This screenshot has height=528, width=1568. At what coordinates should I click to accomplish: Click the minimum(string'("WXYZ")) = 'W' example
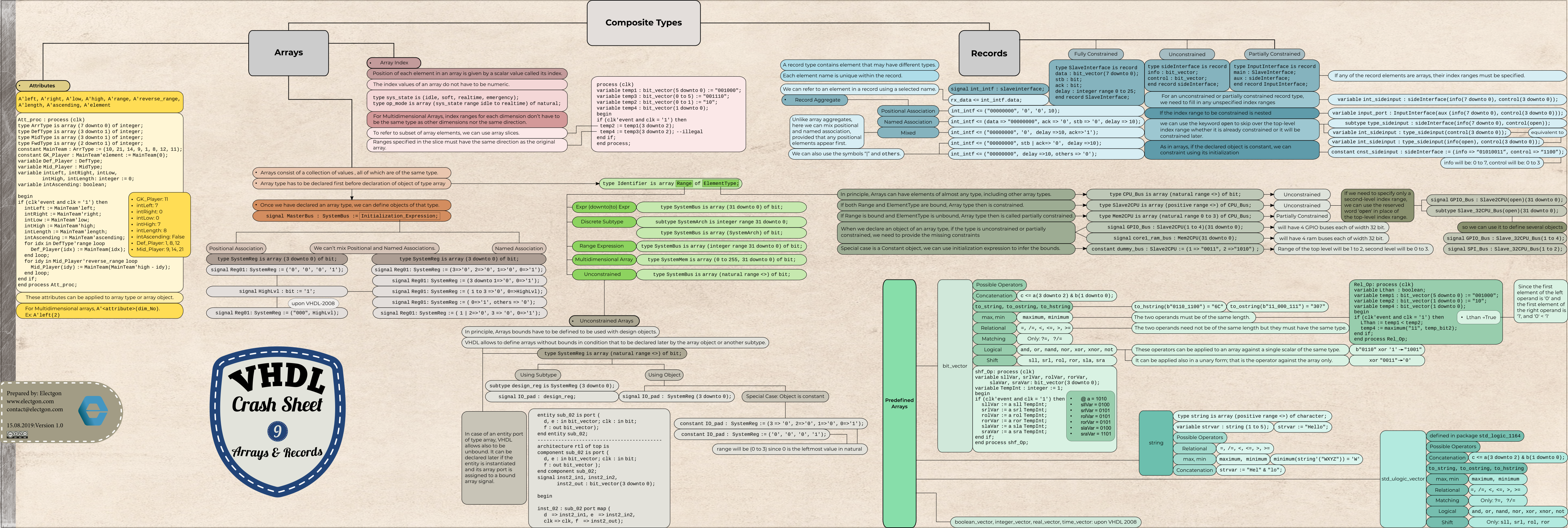point(1316,459)
